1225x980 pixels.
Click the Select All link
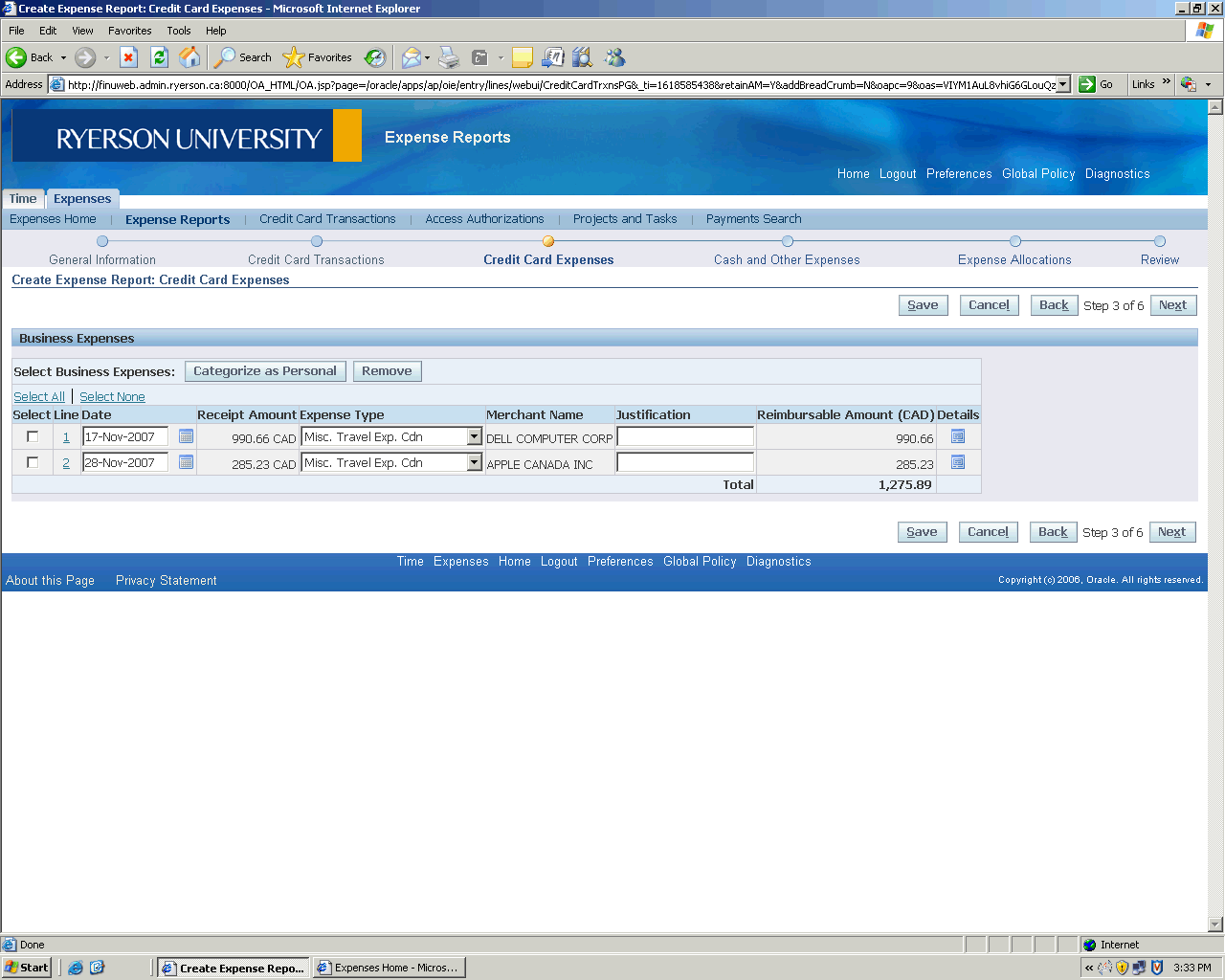[39, 397]
